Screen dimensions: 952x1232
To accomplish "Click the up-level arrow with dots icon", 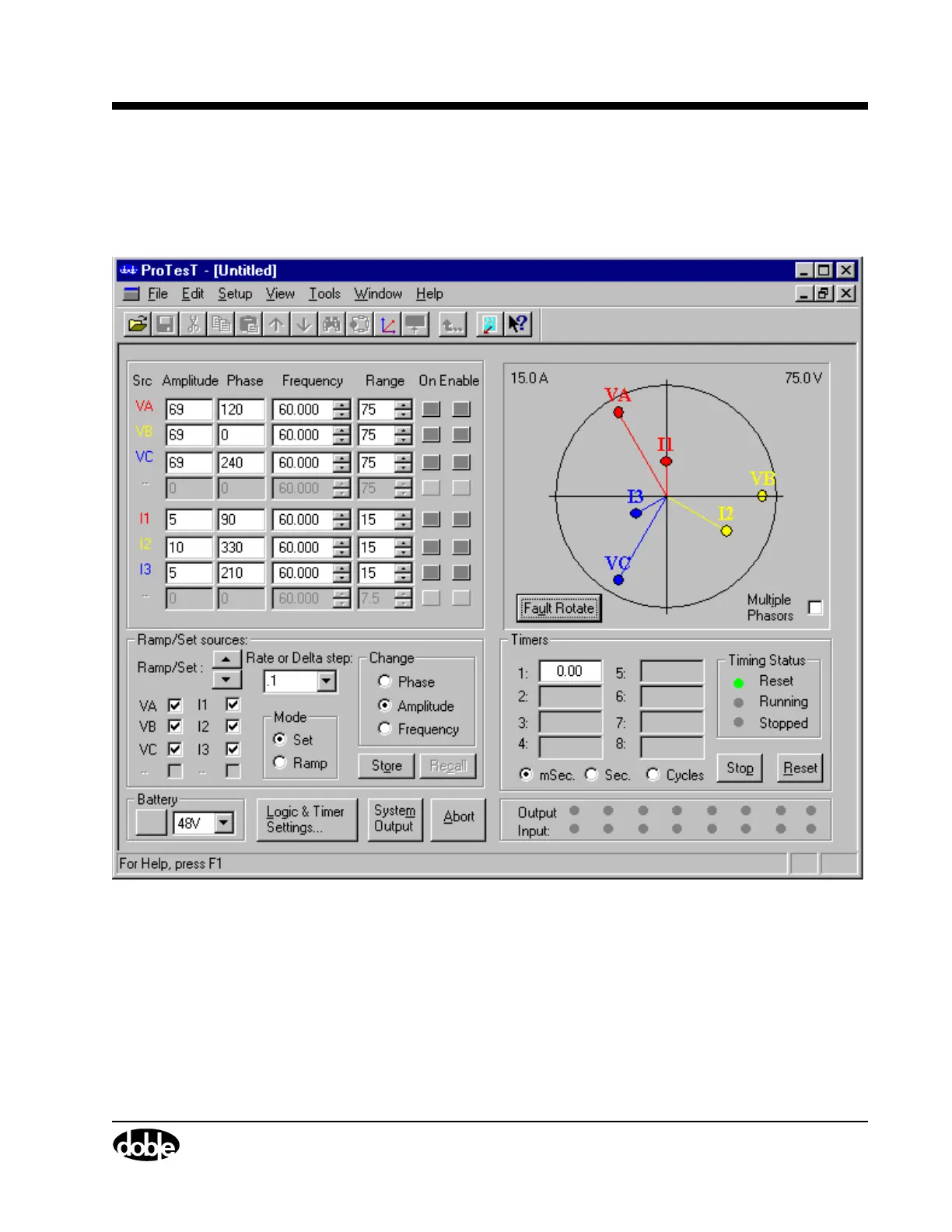I will [453, 324].
